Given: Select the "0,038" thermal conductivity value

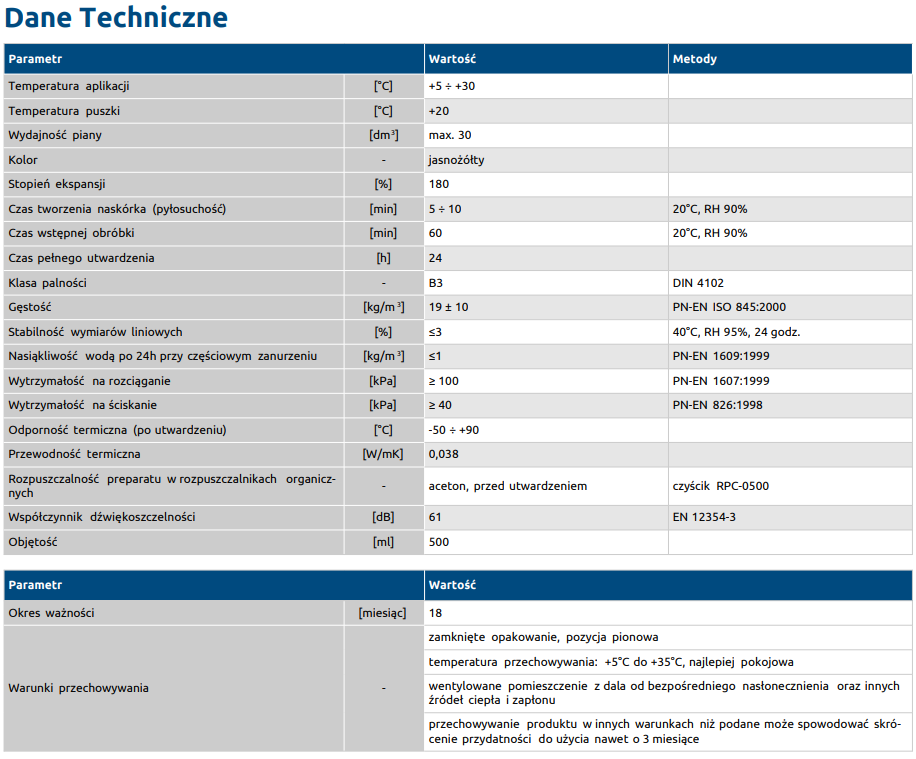Looking at the screenshot, I should [444, 454].
